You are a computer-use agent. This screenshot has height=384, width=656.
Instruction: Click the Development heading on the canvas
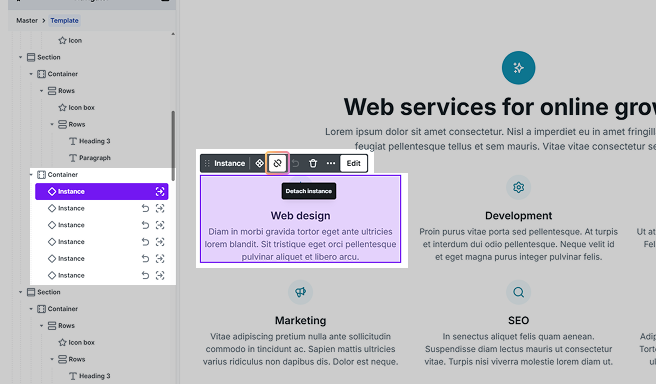tap(518, 216)
